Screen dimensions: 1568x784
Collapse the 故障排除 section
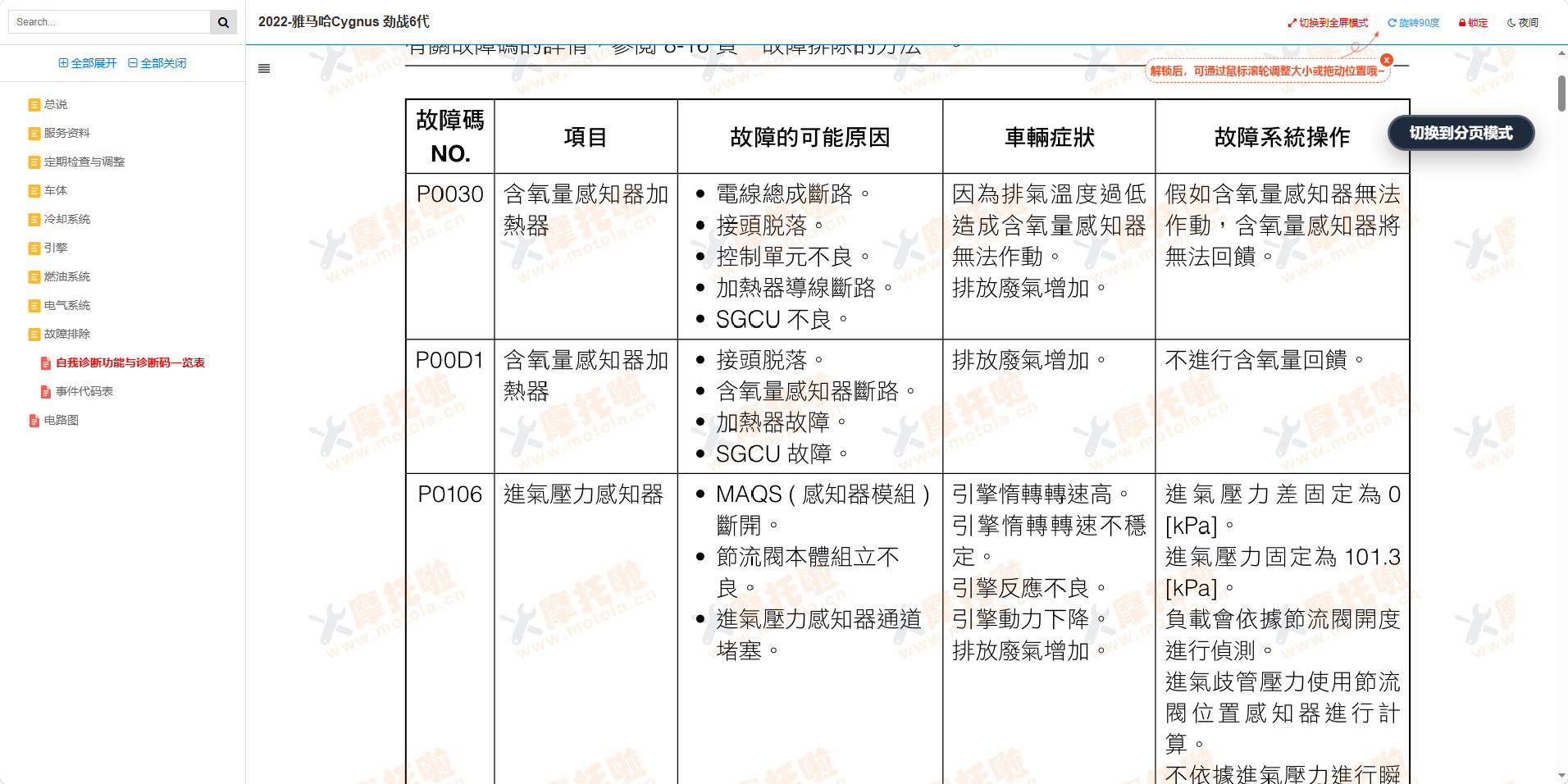67,334
